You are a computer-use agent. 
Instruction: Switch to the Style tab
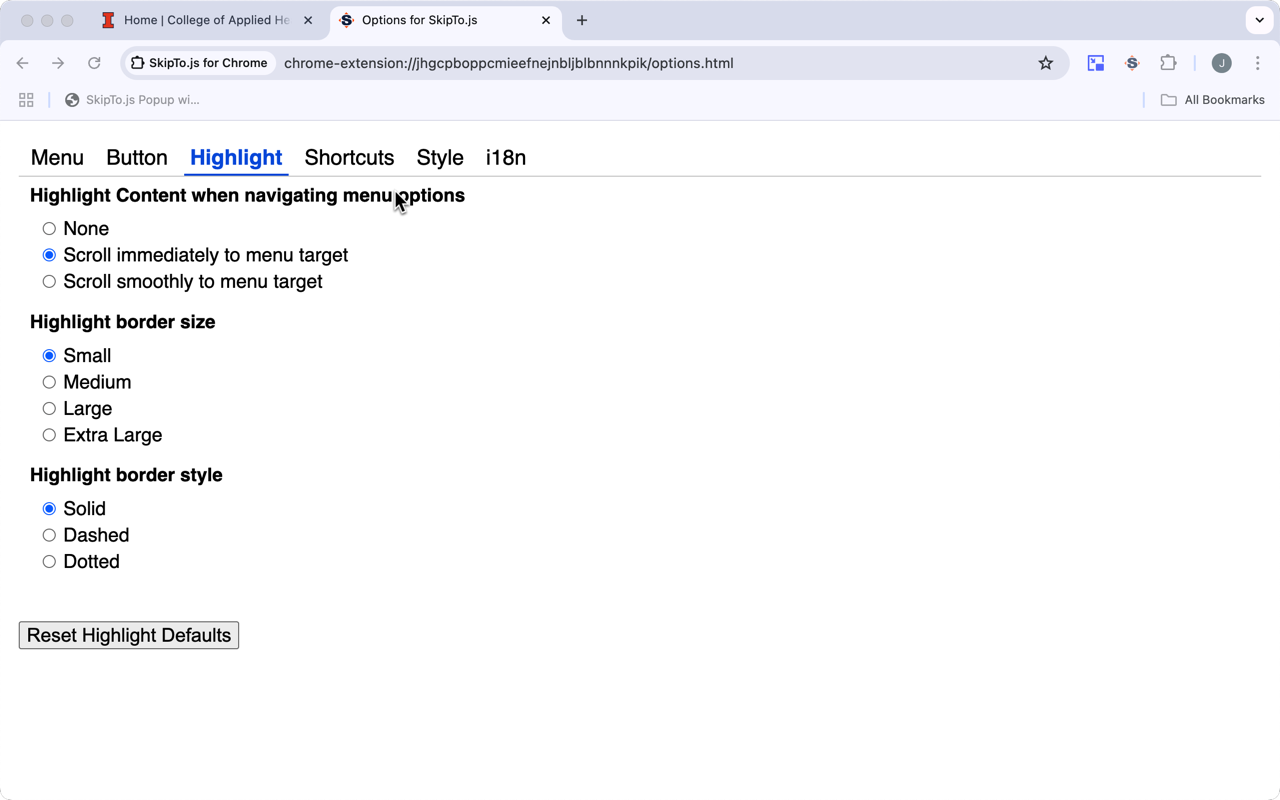click(440, 158)
